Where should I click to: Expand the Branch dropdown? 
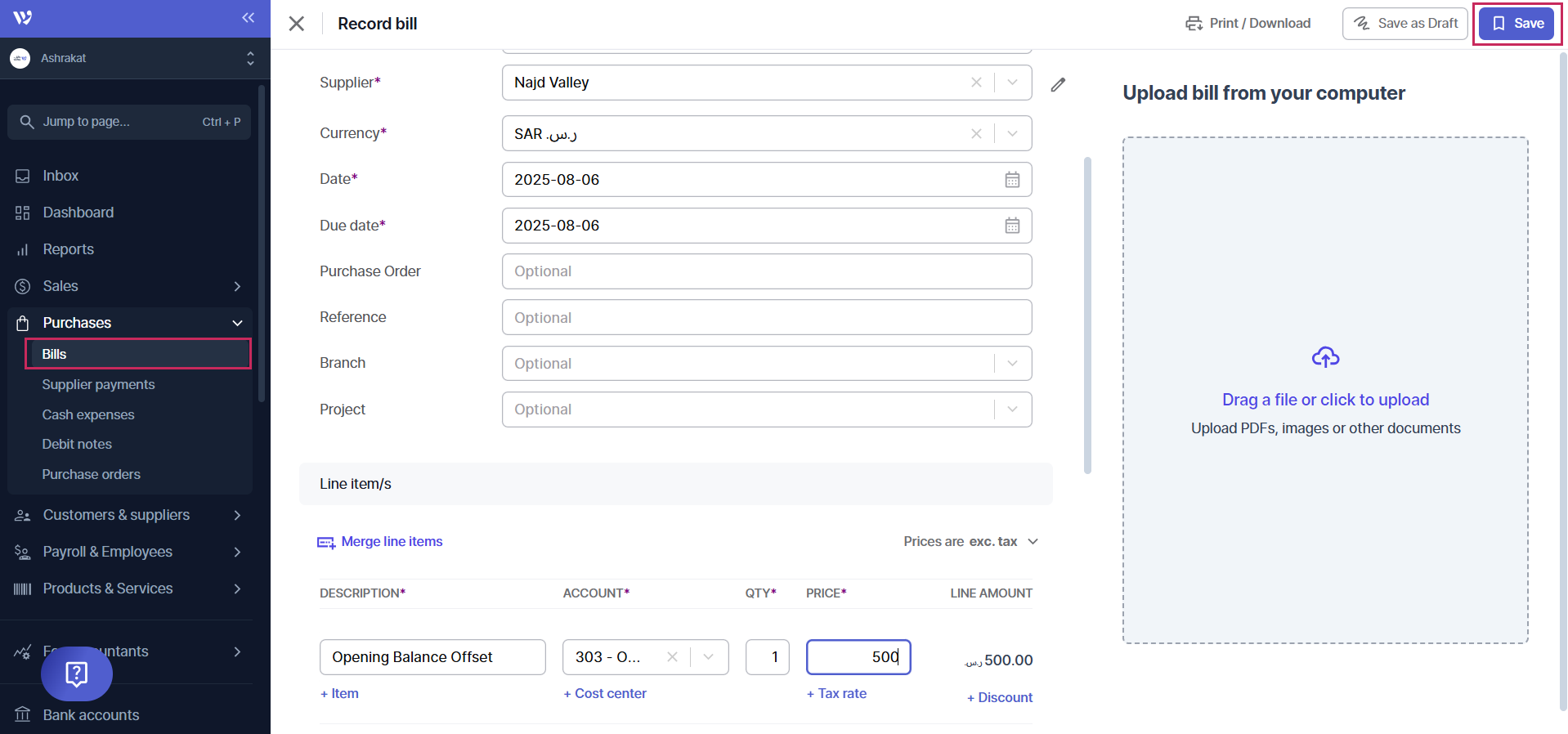(1012, 364)
